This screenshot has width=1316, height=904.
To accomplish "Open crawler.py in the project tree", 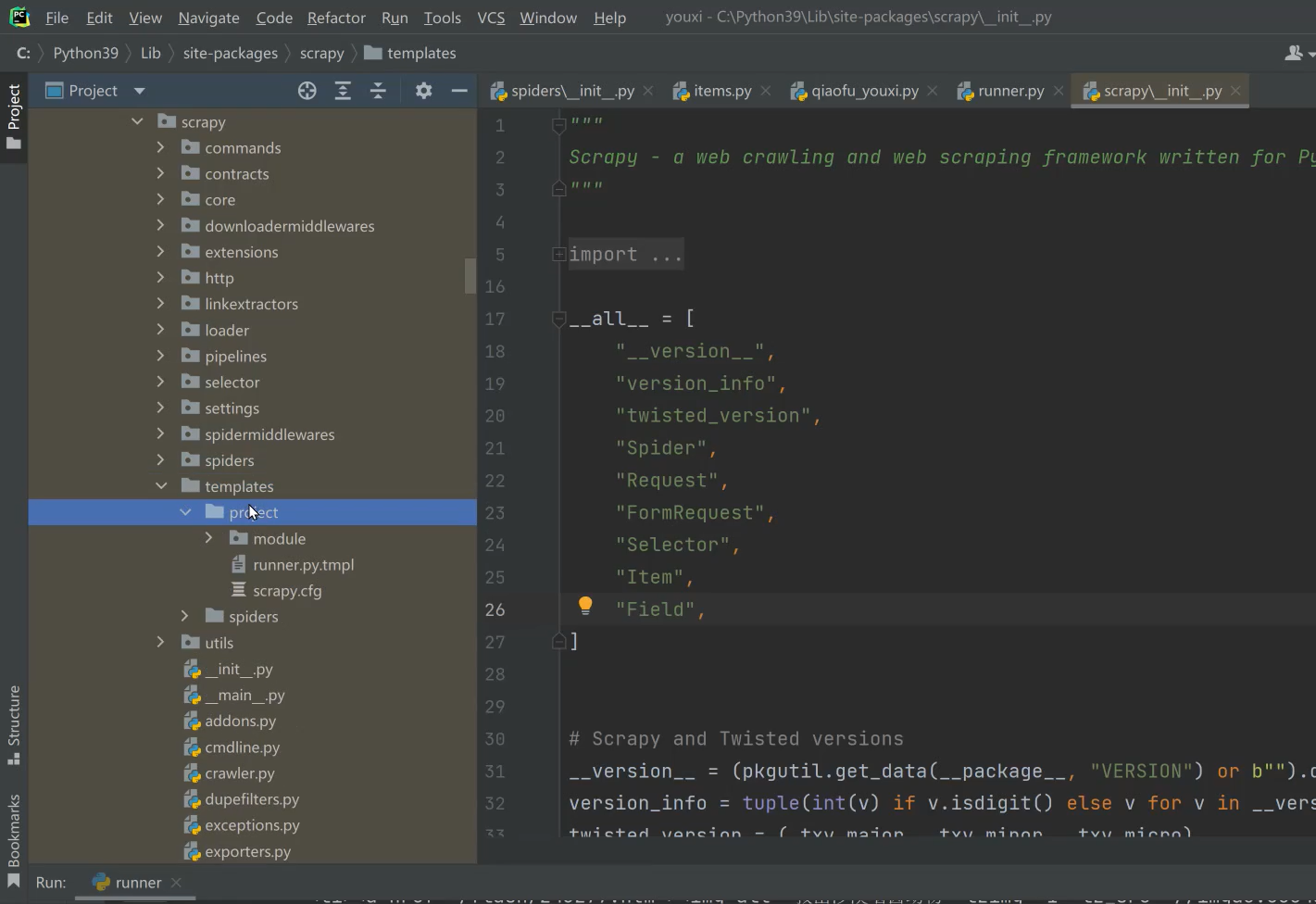I will pyautogui.click(x=239, y=773).
